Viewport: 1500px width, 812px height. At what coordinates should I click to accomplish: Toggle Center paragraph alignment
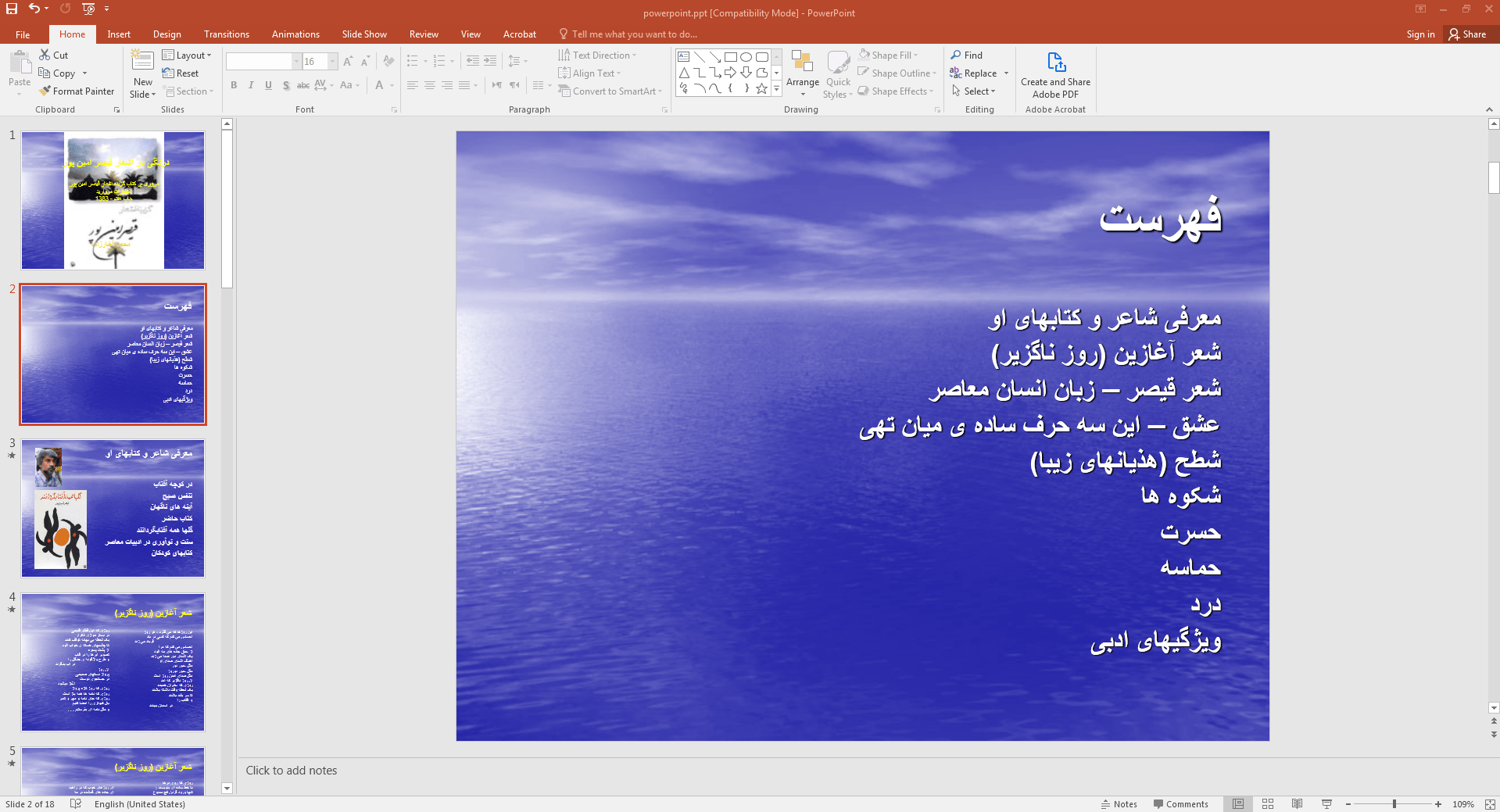point(430,85)
